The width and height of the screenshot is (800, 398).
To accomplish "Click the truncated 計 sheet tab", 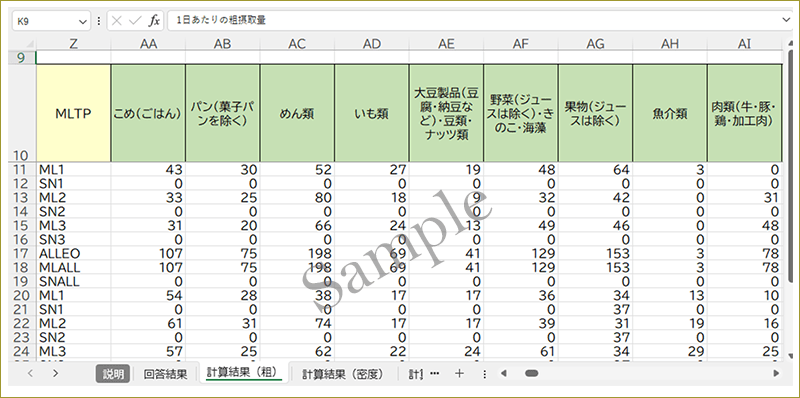I will [415, 374].
